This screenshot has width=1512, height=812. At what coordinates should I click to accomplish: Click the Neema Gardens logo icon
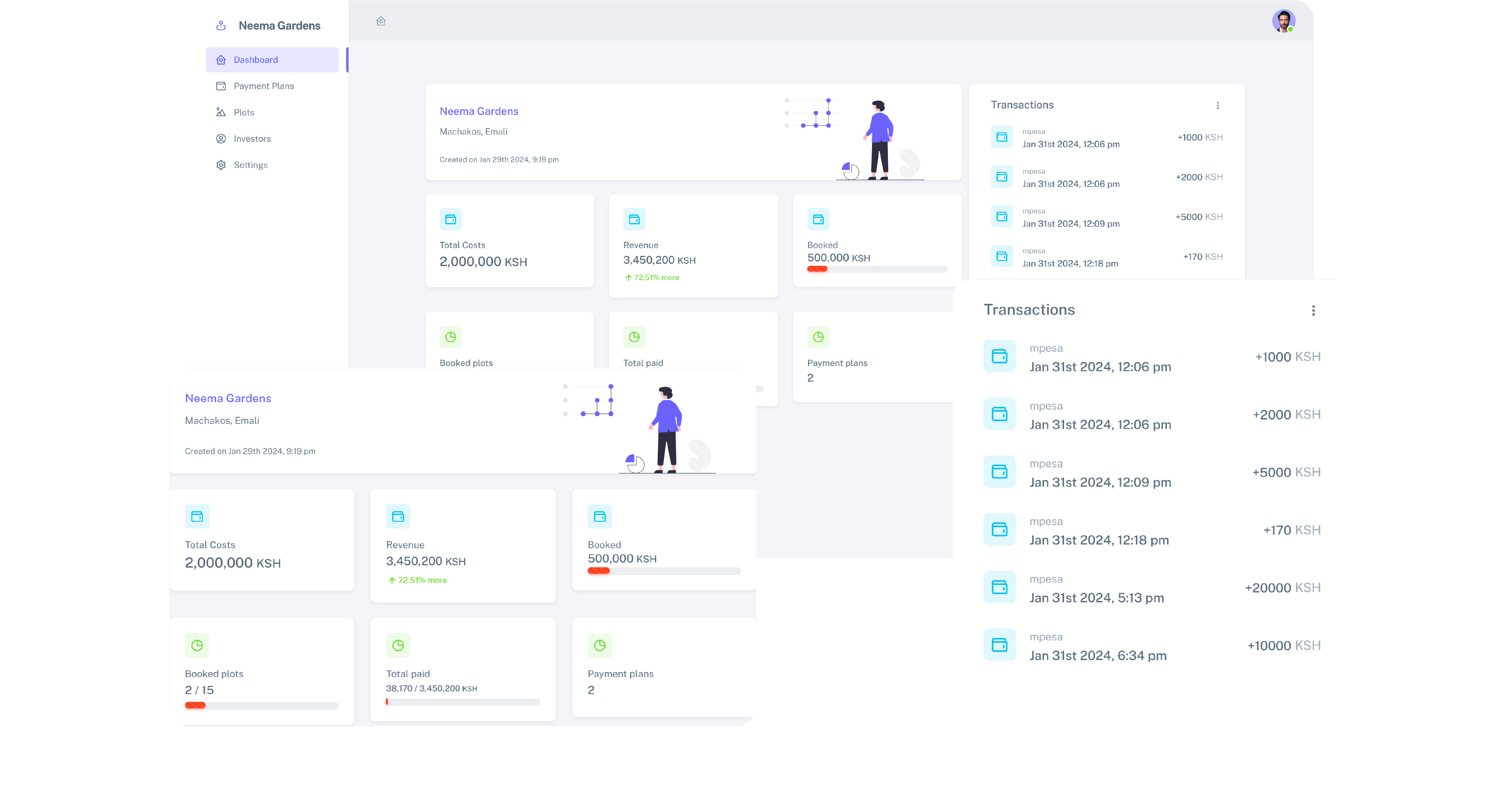pyautogui.click(x=221, y=26)
